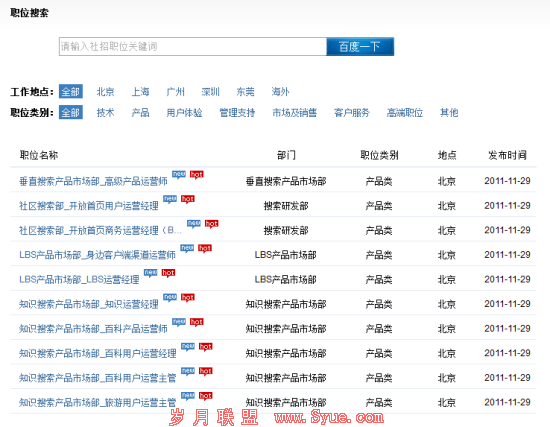Image resolution: width=550 pixels, height=427 pixels.
Task: Click the new badge on 身边客户端渠道运营师 row
Action: pos(187,248)
